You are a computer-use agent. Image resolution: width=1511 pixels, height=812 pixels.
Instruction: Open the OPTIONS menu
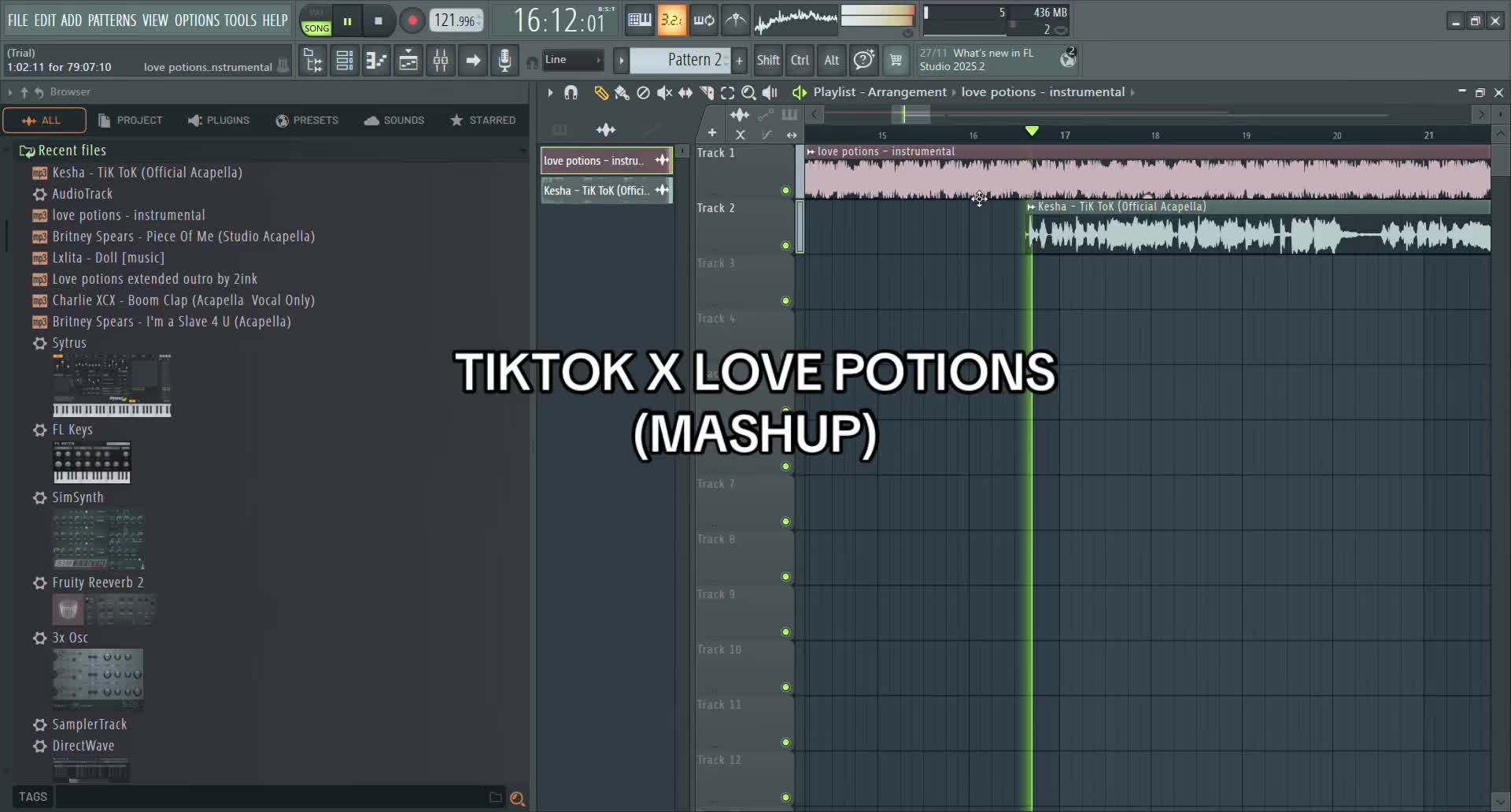click(197, 20)
